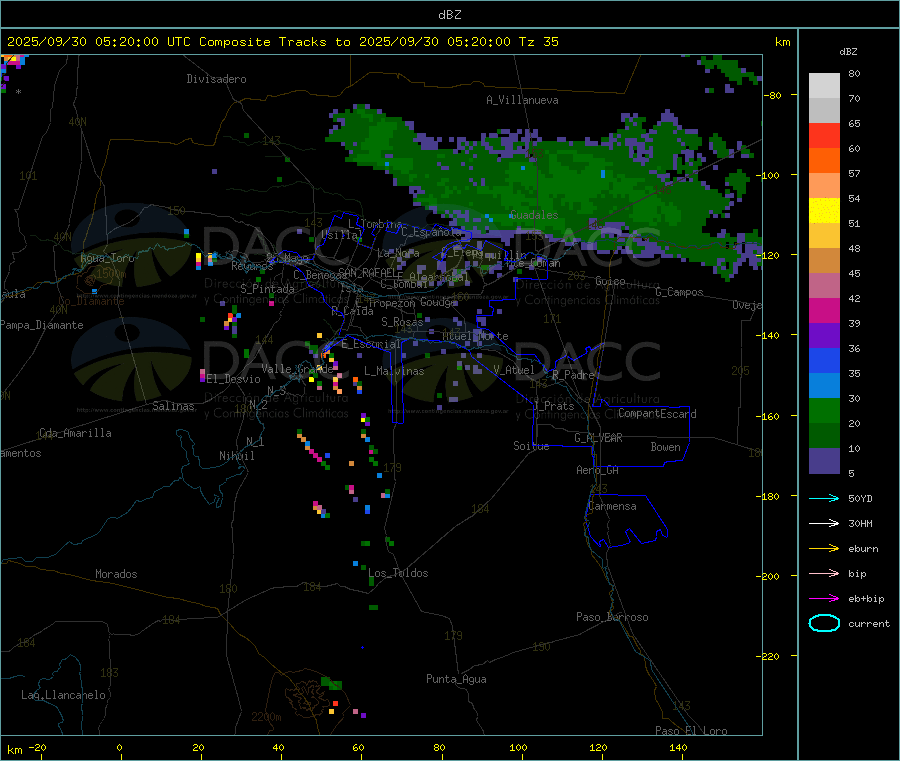
Task: Pick the yellow swatch below 54 dBZ
Action: [x=824, y=211]
